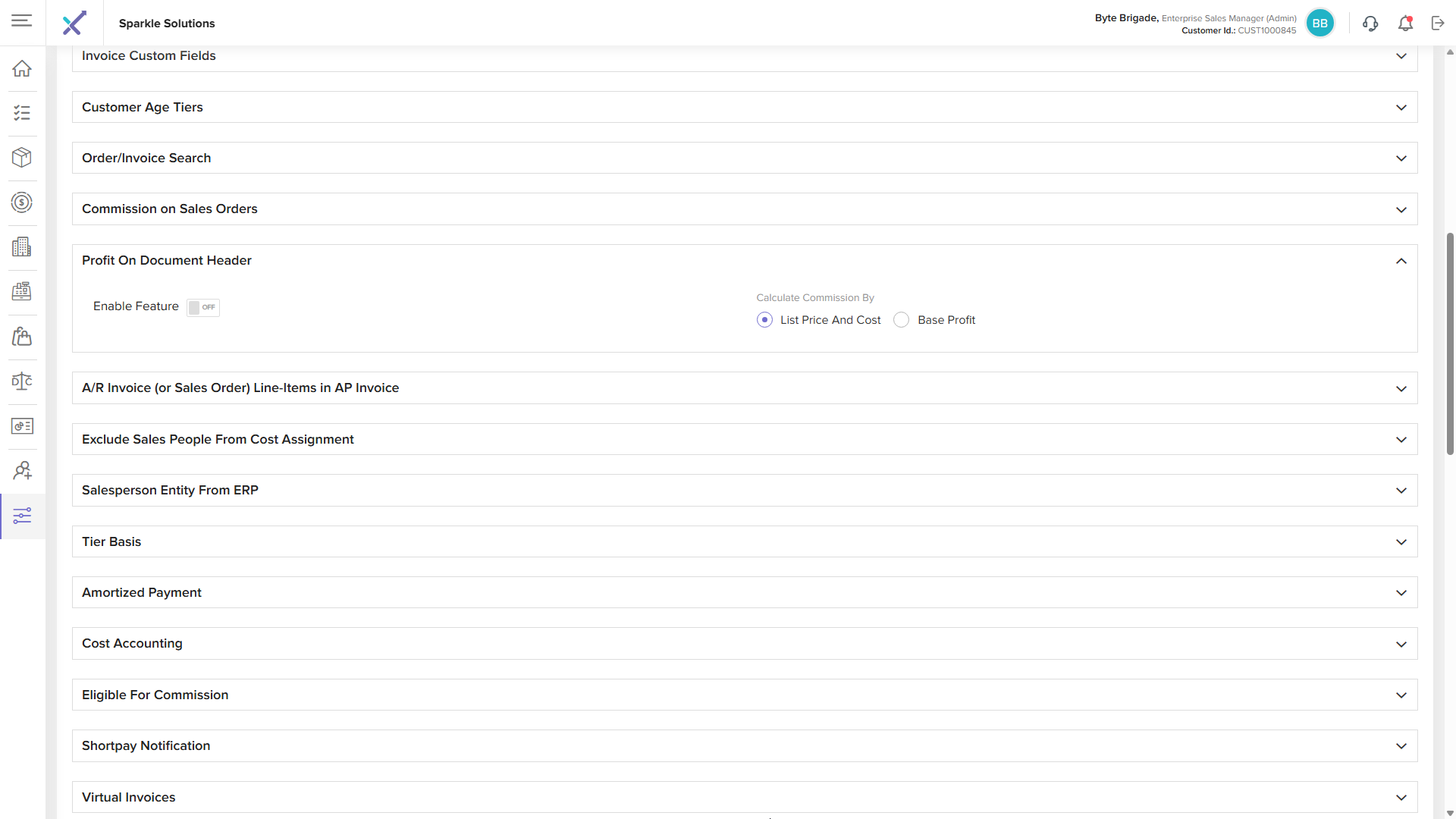Expand the Cost Accounting section
The image size is (1456, 819).
(1401, 644)
